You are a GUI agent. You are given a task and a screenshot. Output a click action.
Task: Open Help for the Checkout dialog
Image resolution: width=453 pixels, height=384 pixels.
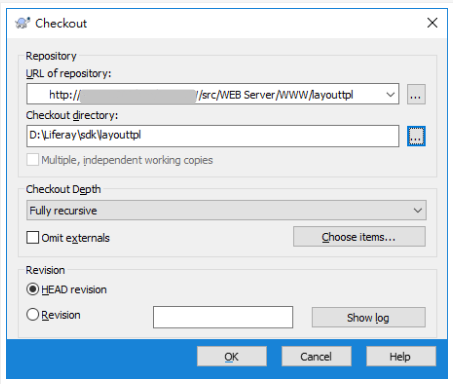[x=401, y=356]
